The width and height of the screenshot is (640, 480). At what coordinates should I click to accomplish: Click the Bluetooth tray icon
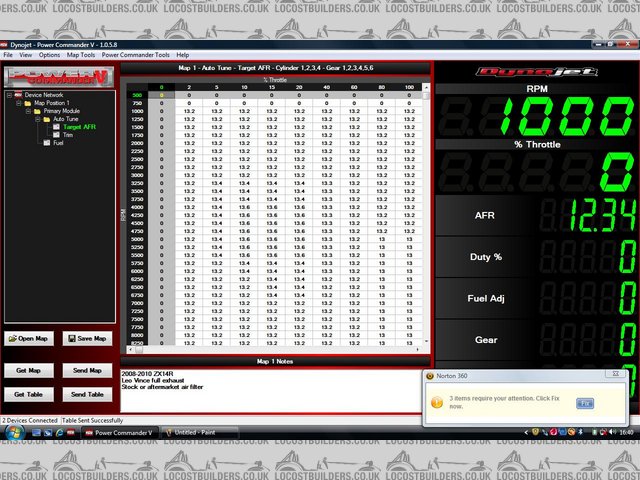[x=580, y=432]
